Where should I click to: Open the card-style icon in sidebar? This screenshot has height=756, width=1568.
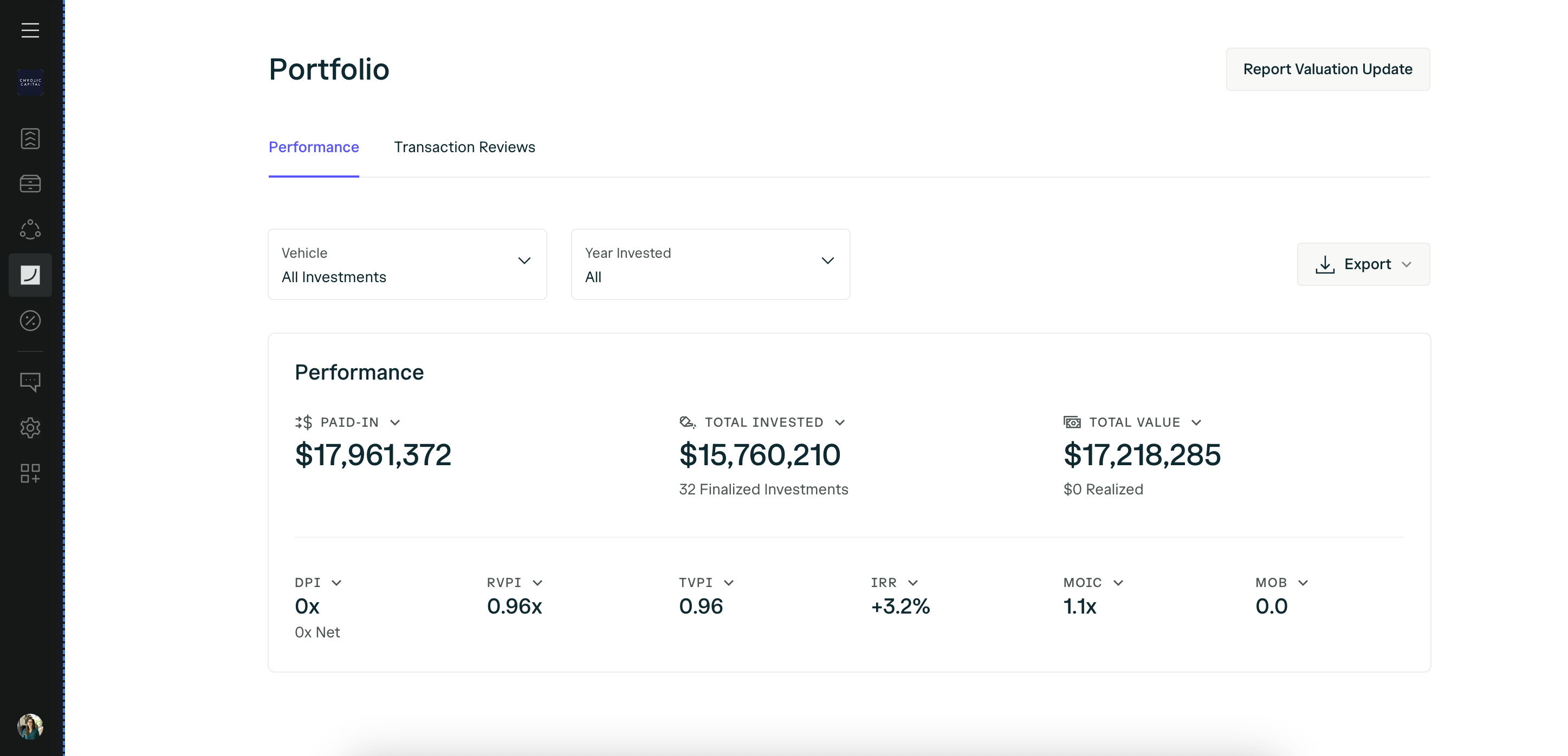click(30, 184)
